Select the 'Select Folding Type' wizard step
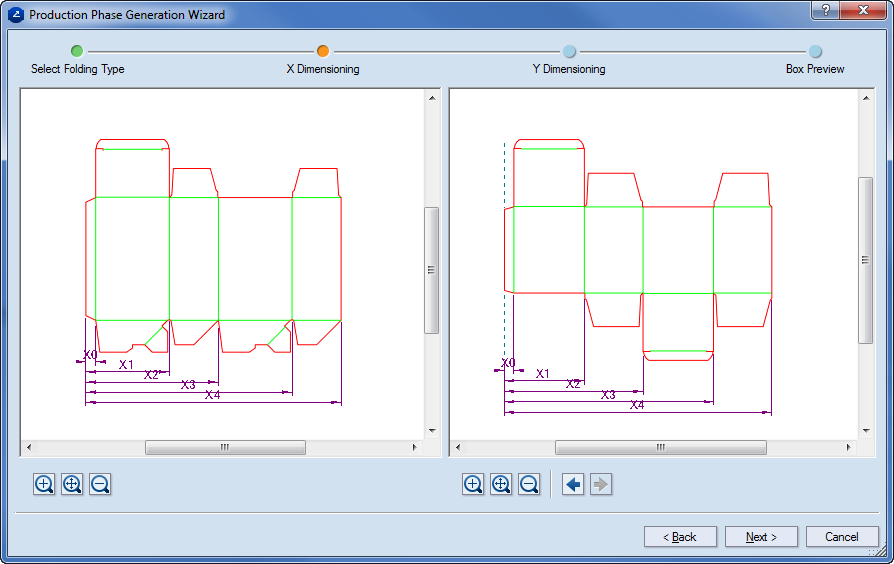This screenshot has height=564, width=894. (x=77, y=51)
